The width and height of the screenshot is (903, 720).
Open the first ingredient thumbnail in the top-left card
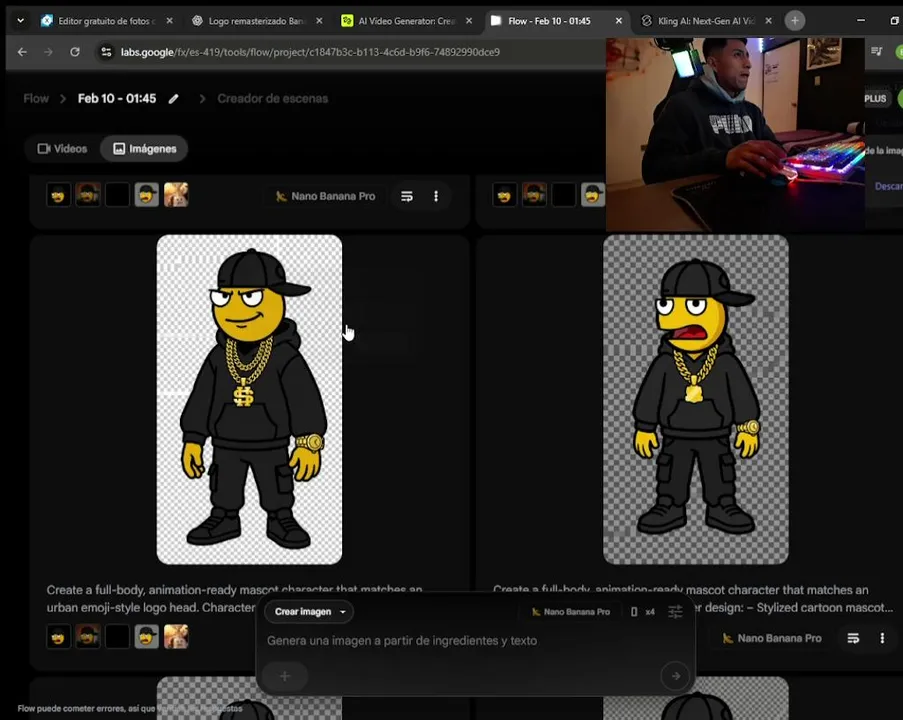click(58, 195)
